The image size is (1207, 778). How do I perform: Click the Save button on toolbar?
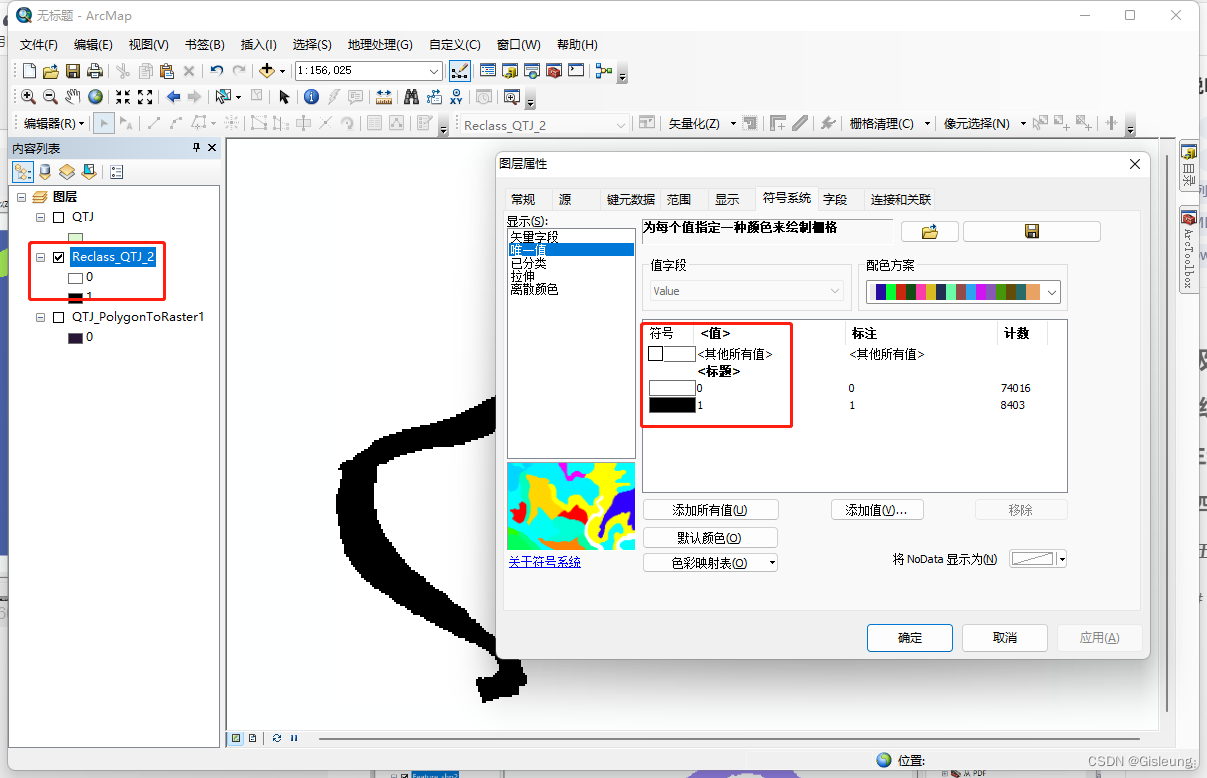click(x=72, y=70)
